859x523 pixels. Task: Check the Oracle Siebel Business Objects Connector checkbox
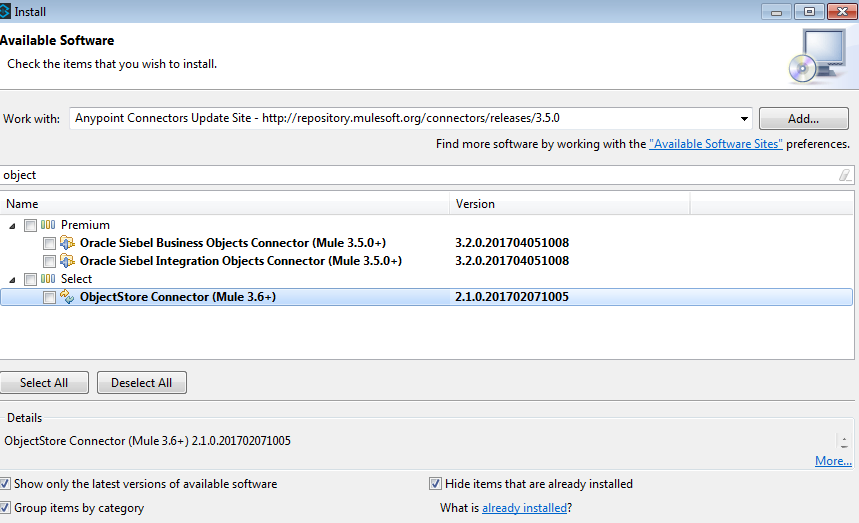click(x=49, y=243)
